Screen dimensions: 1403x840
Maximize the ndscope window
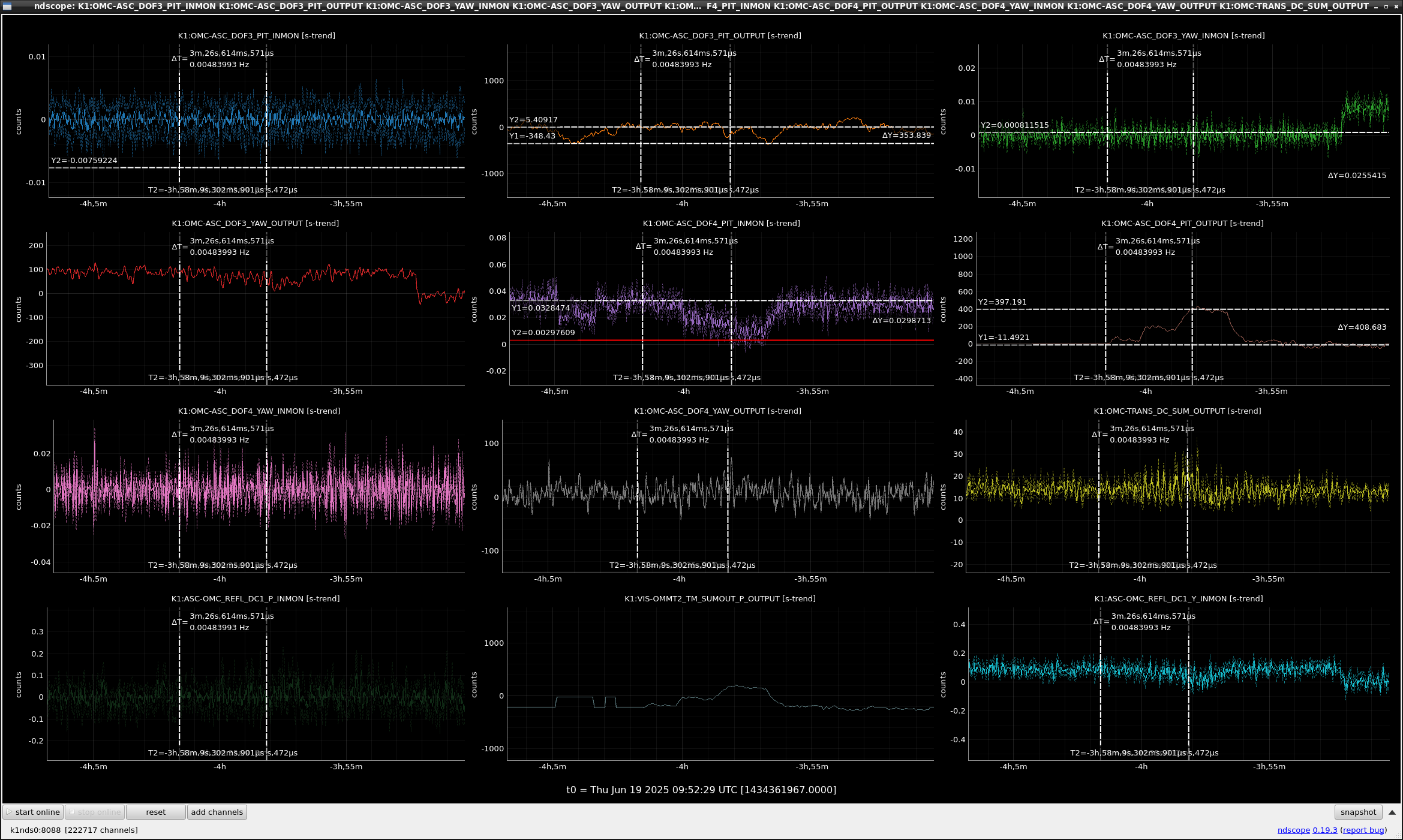[1386, 6]
